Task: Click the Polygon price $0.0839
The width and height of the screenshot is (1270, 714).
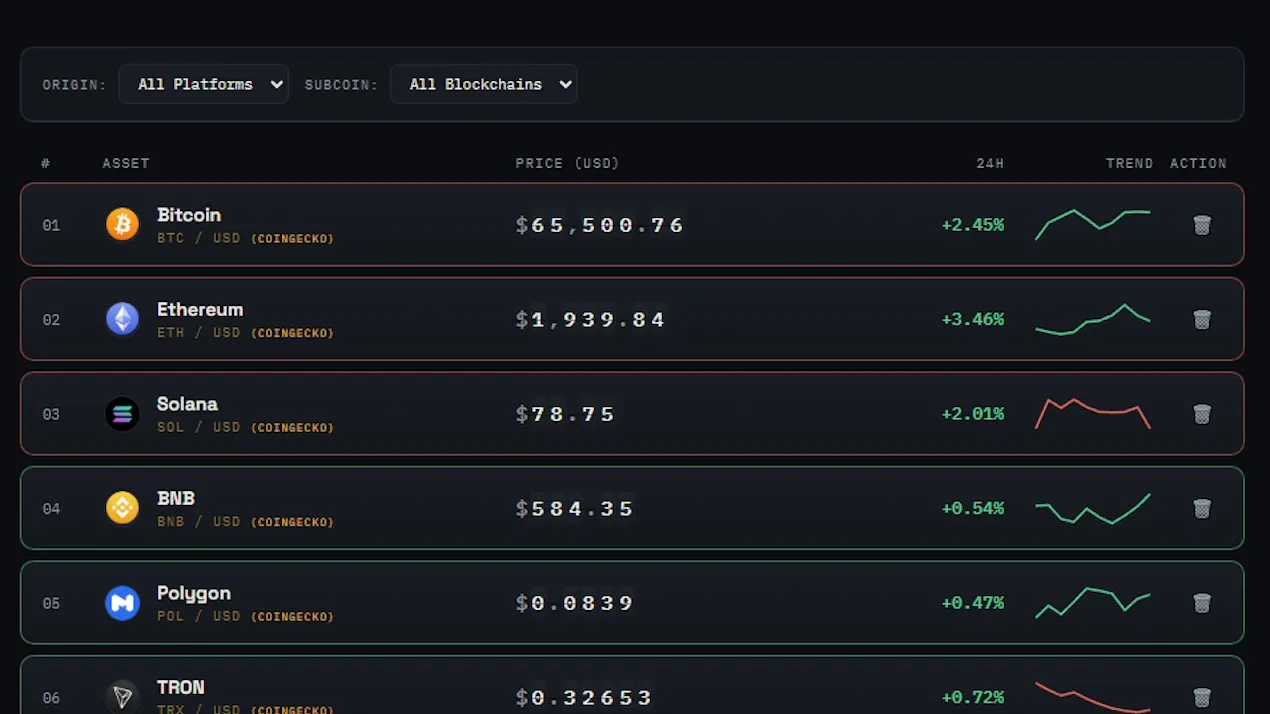Action: [x=575, y=603]
